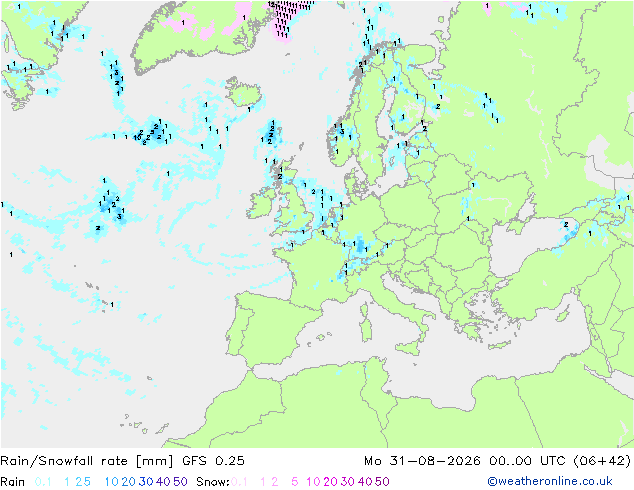Viewport: 634px width, 490px height.
Task: Click on Sardinia island on the map
Action: pos(366,329)
